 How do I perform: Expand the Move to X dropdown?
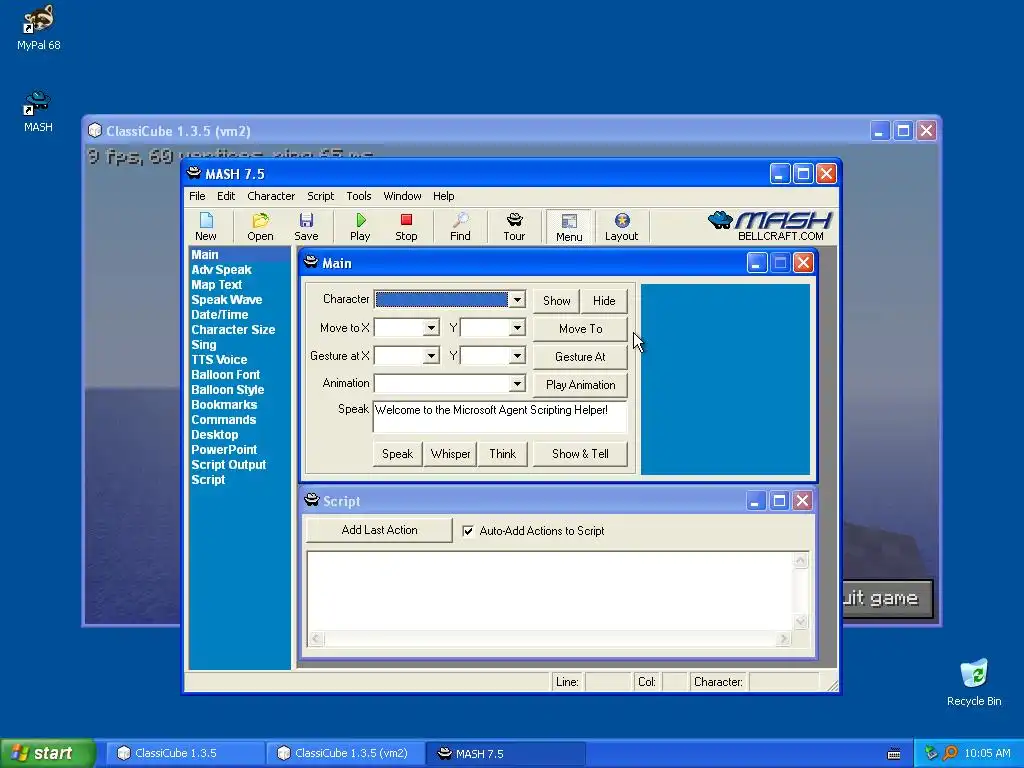430,328
